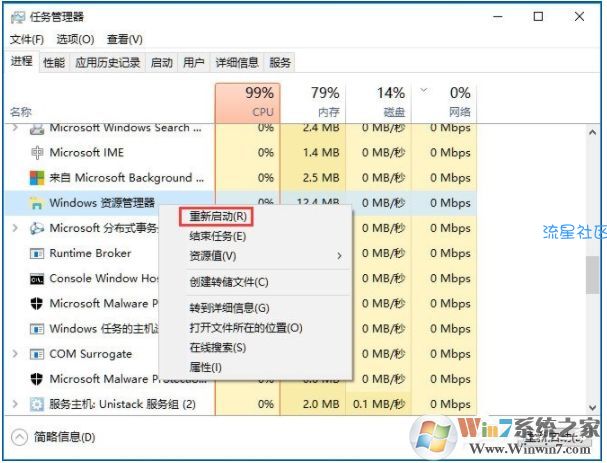Sort by the 内存 column header
This screenshot has width=607, height=463.
(313, 103)
